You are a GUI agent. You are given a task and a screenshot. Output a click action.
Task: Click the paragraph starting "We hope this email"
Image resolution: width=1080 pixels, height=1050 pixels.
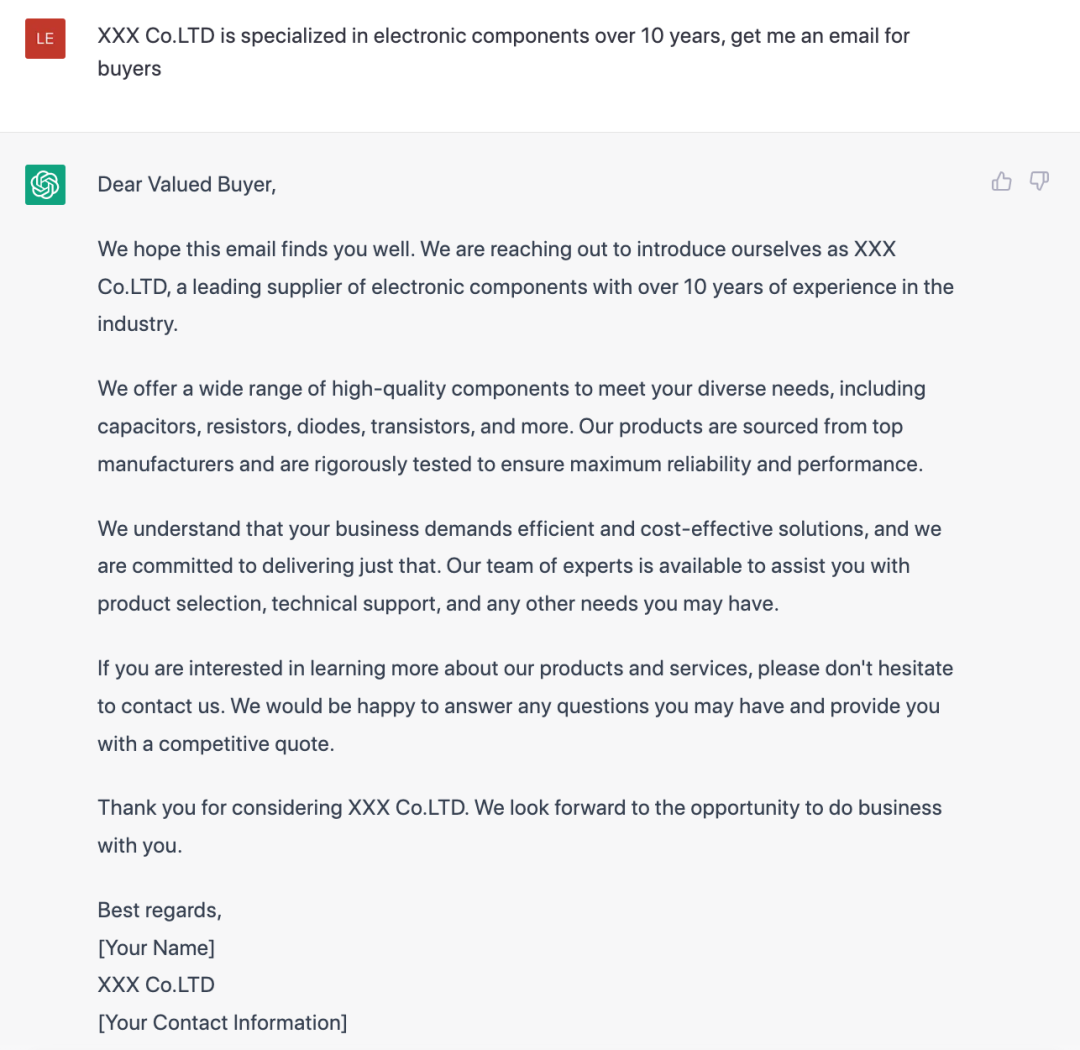click(x=525, y=287)
